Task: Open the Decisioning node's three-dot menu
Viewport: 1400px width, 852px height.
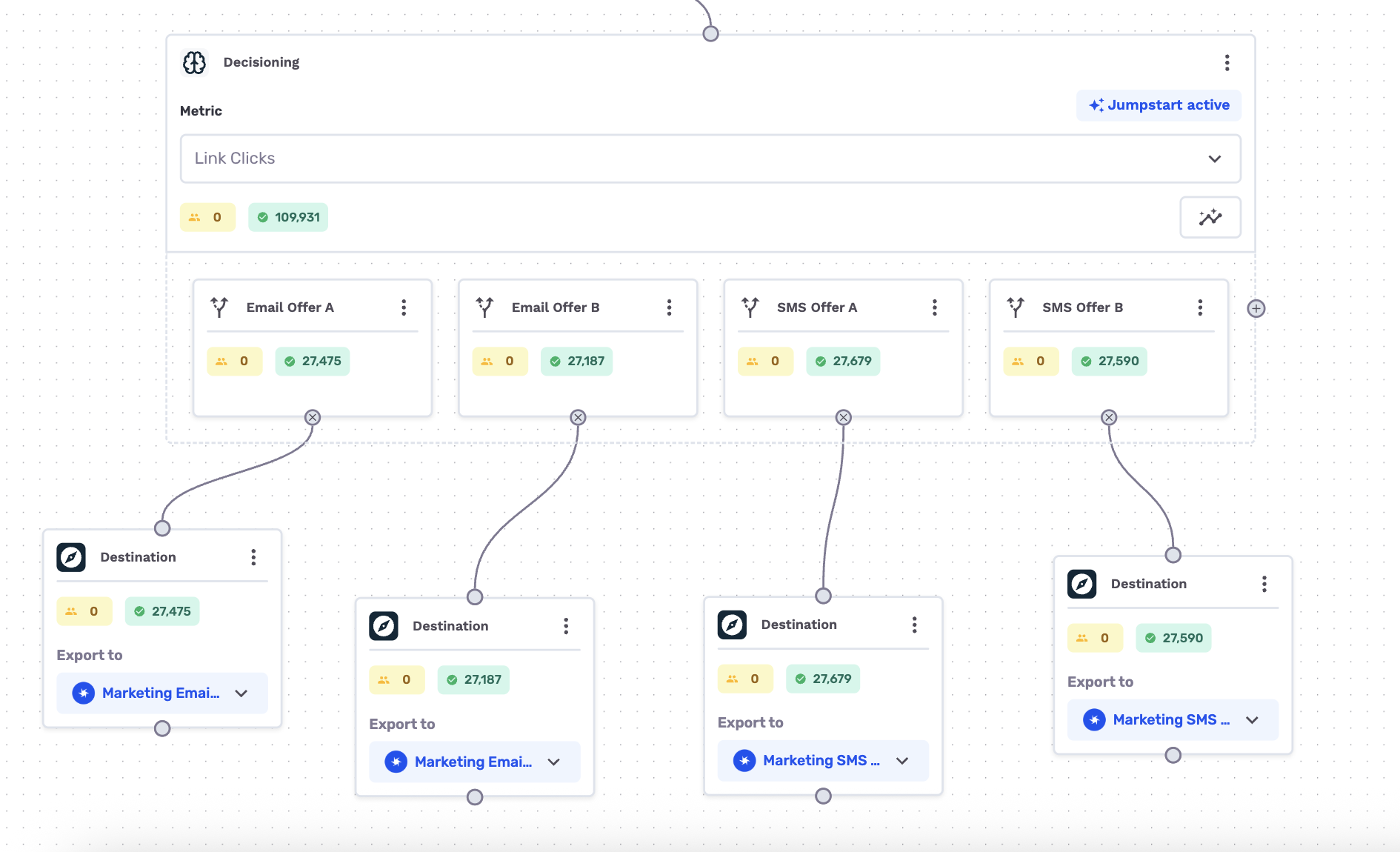Action: [1227, 62]
